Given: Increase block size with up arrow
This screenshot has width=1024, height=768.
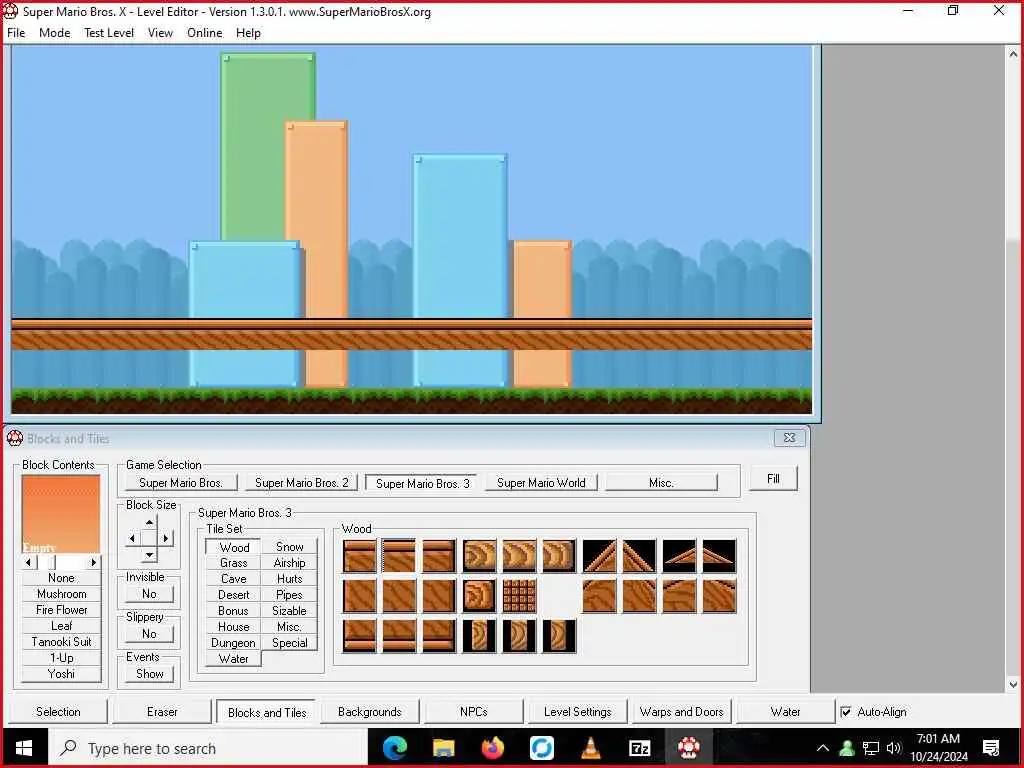Looking at the screenshot, I should pos(150,522).
